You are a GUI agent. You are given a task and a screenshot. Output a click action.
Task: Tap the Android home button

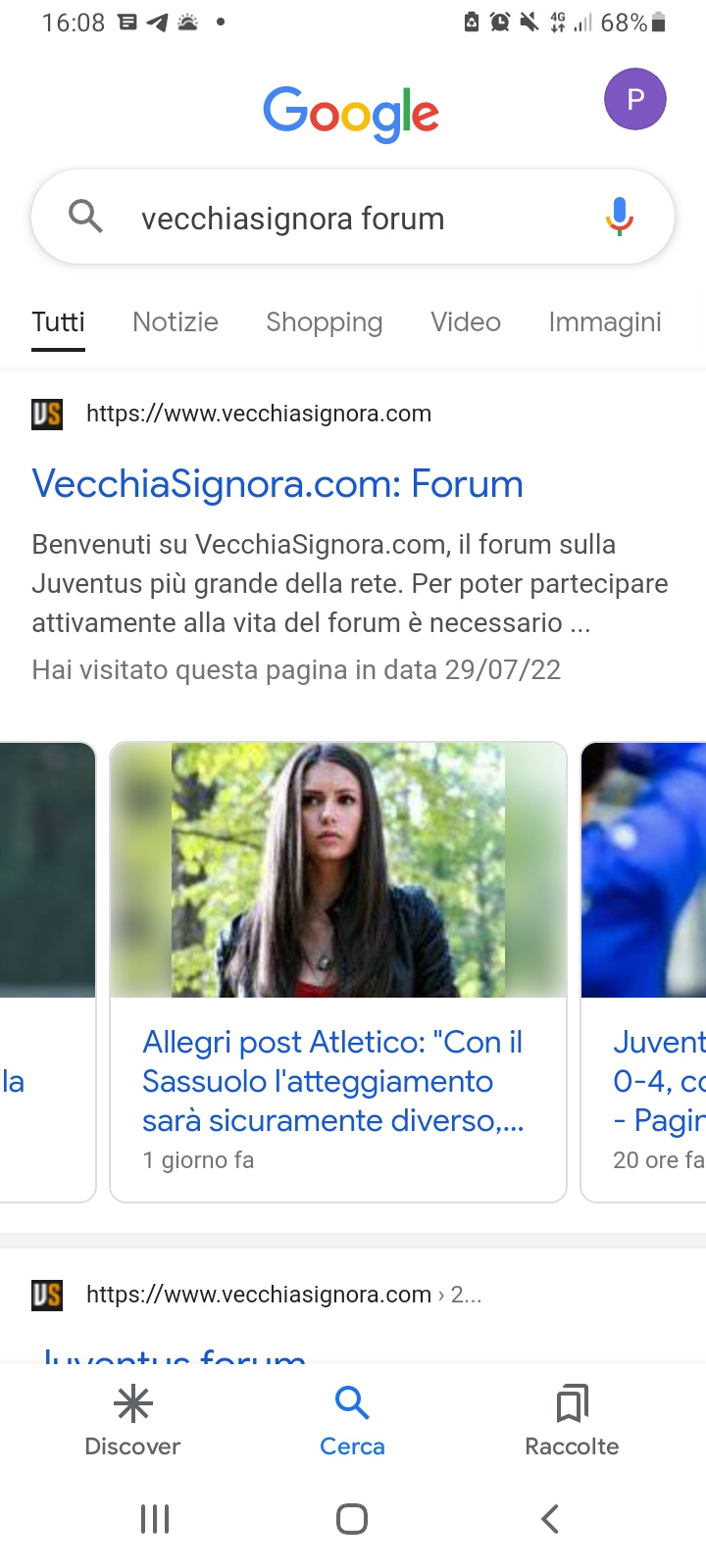pyautogui.click(x=352, y=1519)
